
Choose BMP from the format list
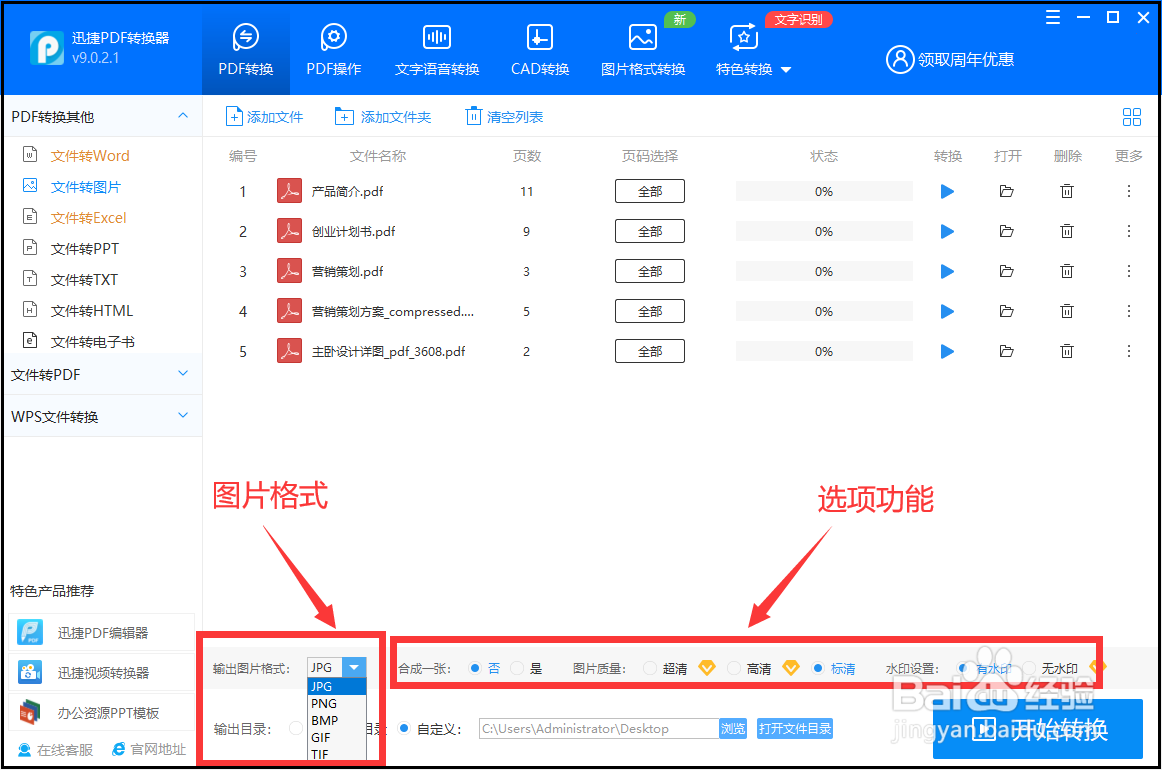click(x=336, y=720)
